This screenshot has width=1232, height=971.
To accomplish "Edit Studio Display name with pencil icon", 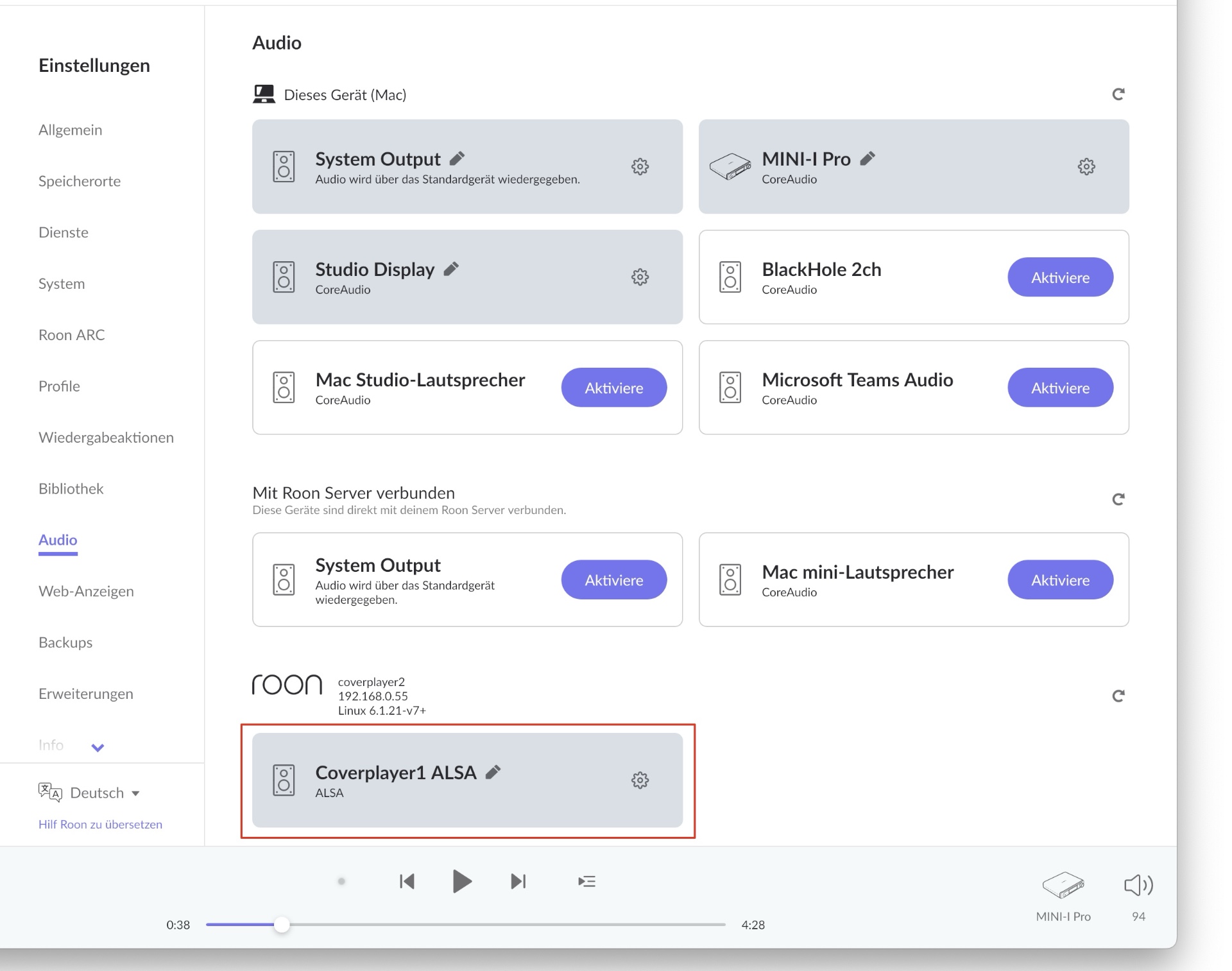I will tap(452, 269).
